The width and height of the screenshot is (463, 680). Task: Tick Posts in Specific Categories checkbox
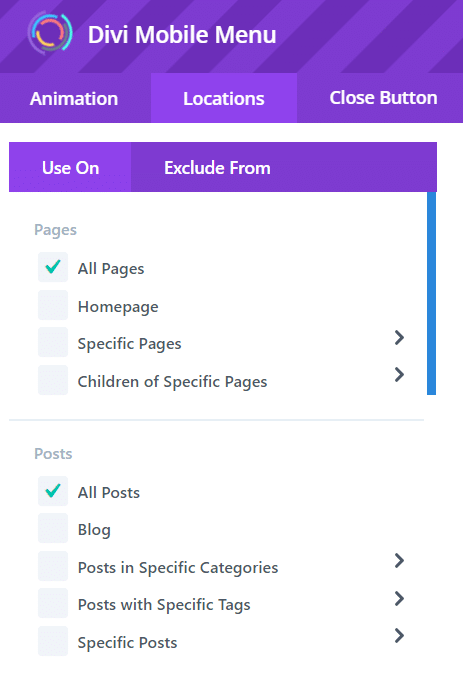53,566
